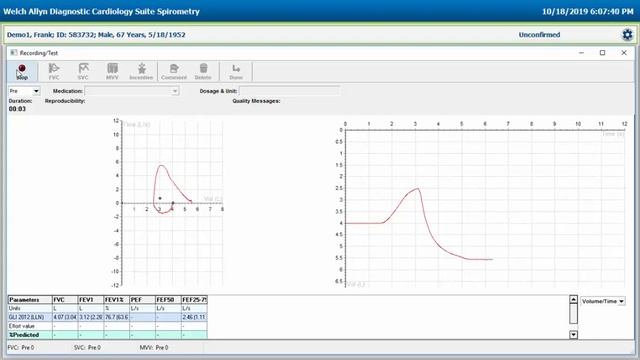Click the 3.12 FEV1 predicted cell
The height and width of the screenshot is (360, 640).
tap(91, 317)
